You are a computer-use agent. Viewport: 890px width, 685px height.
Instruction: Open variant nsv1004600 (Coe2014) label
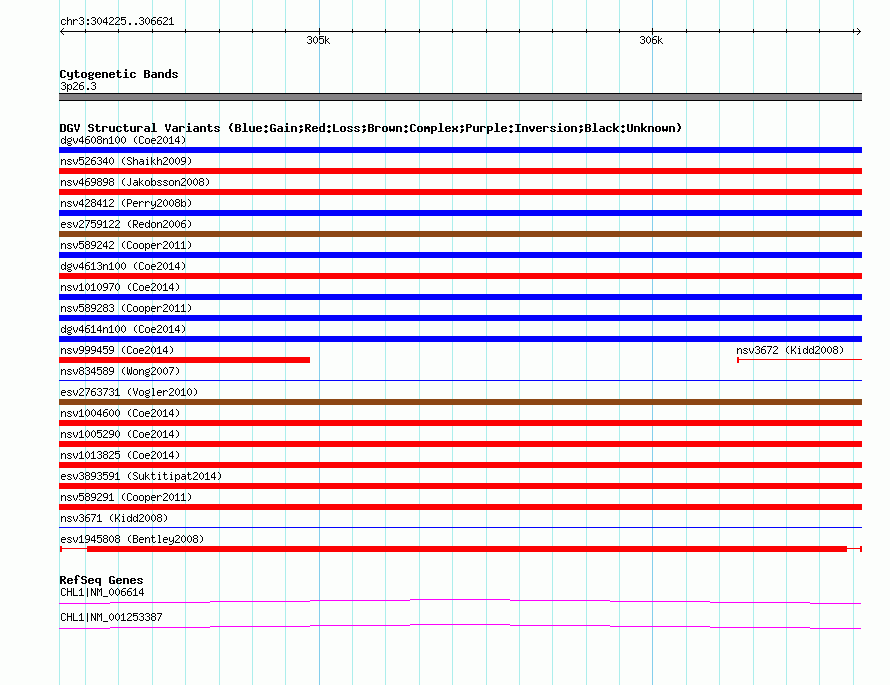pos(120,413)
